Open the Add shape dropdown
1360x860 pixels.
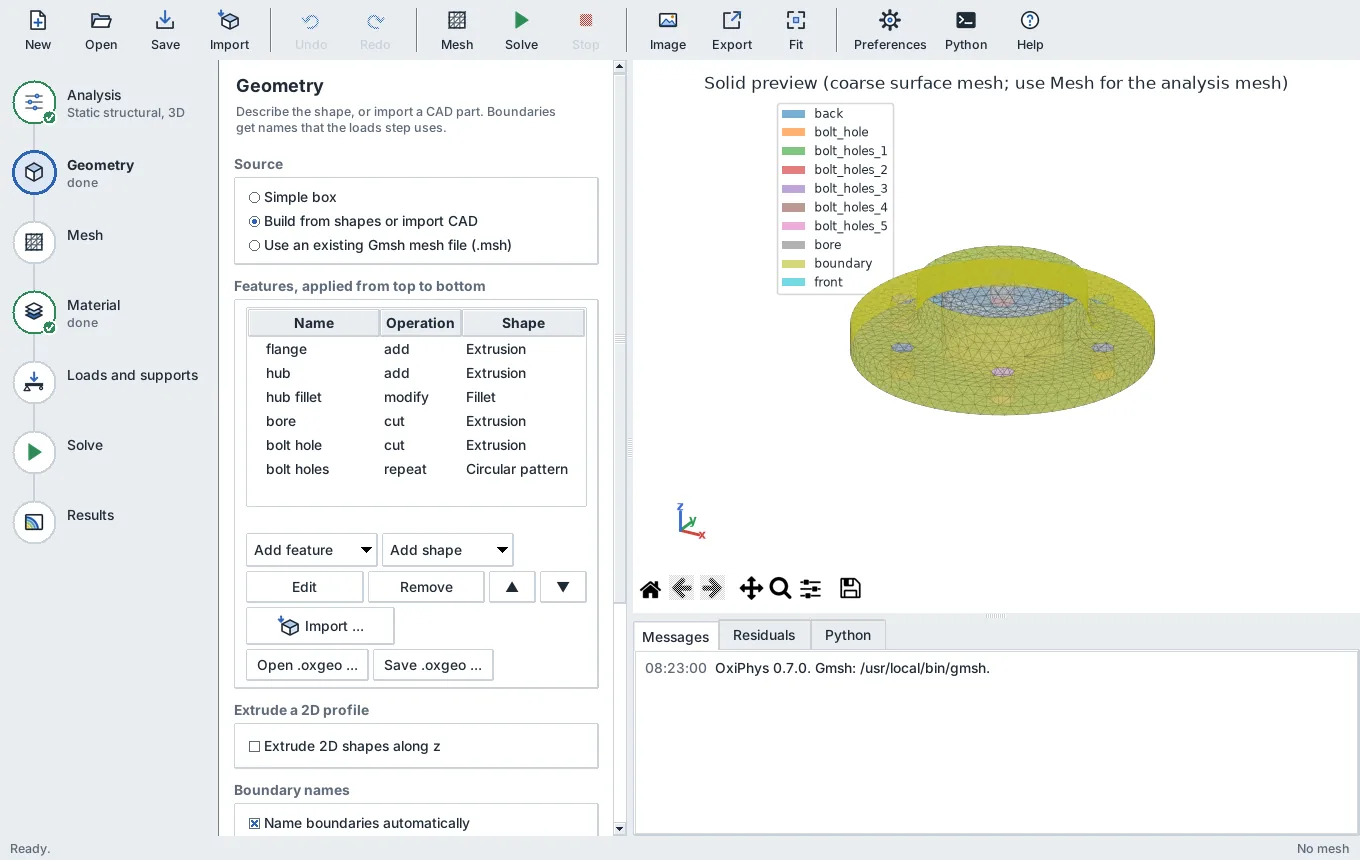point(447,550)
